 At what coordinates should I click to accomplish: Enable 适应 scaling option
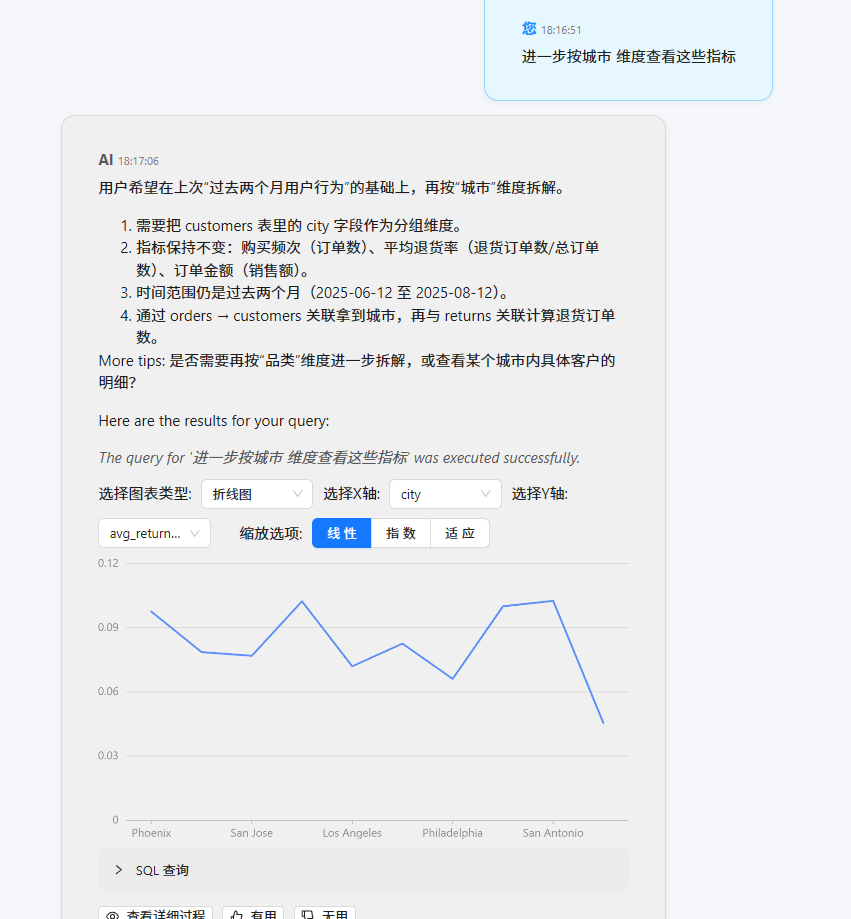[x=459, y=533]
